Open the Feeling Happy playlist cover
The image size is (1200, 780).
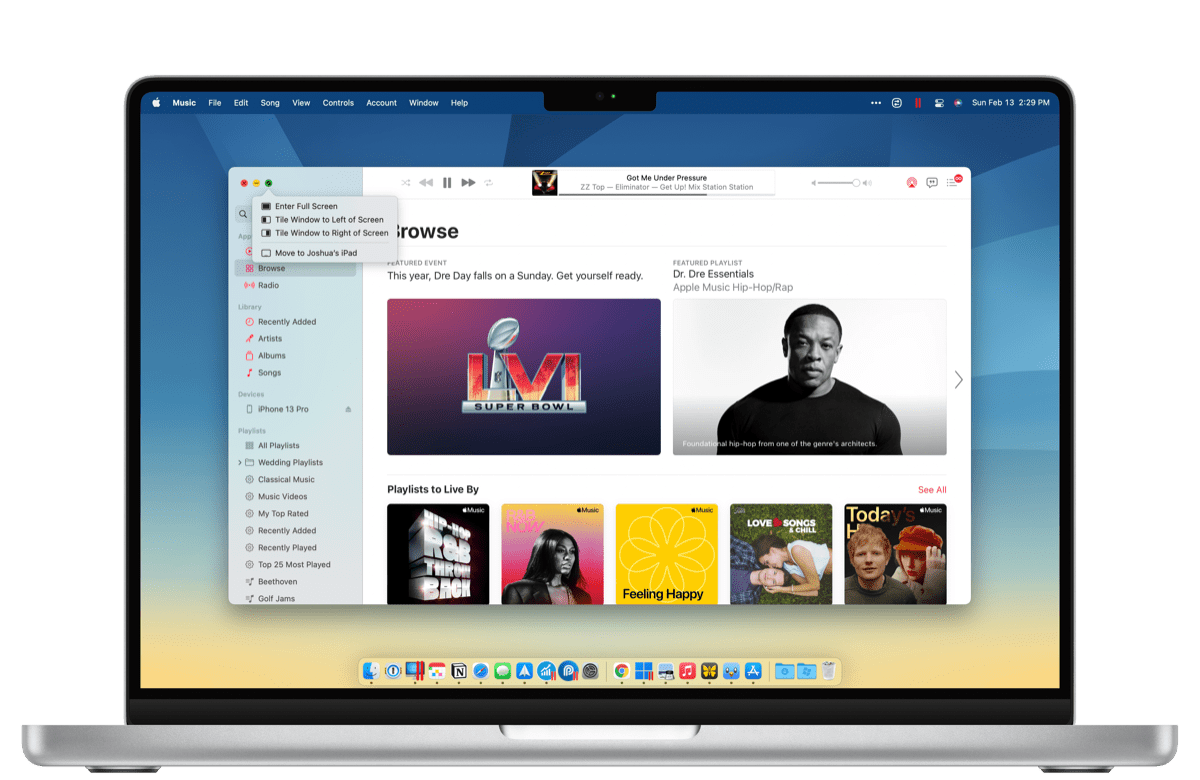666,554
